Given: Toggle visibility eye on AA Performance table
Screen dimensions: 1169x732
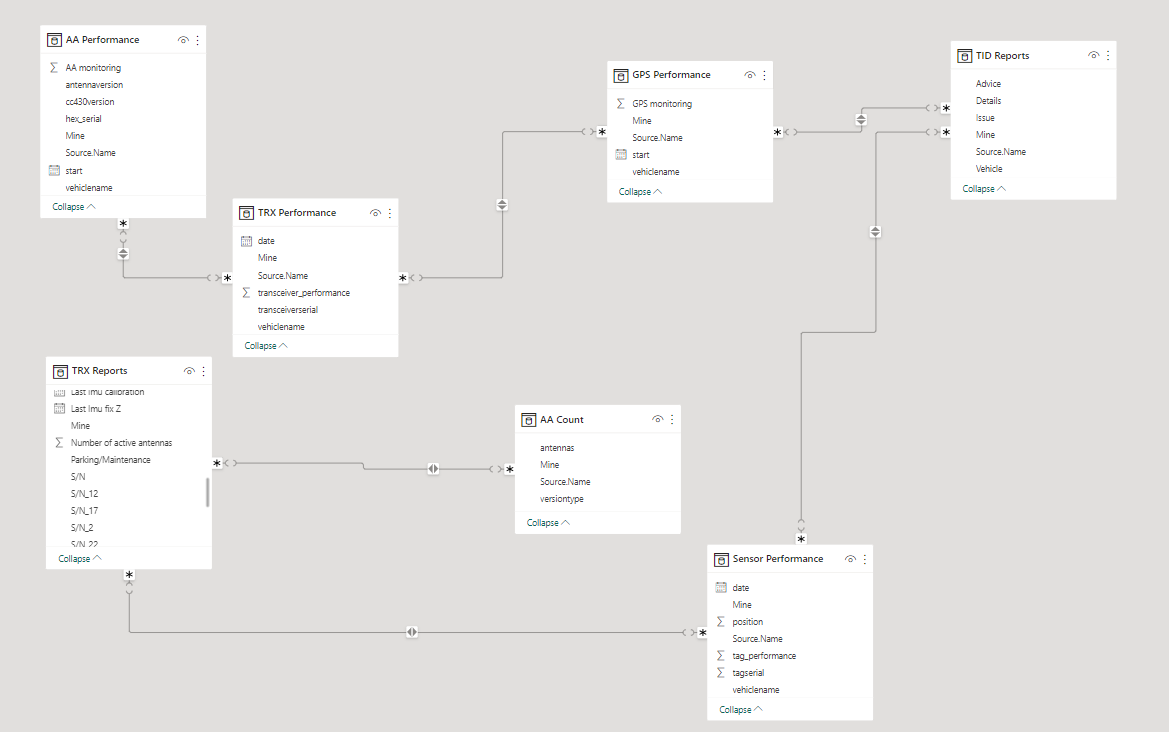Looking at the screenshot, I should click(x=183, y=40).
